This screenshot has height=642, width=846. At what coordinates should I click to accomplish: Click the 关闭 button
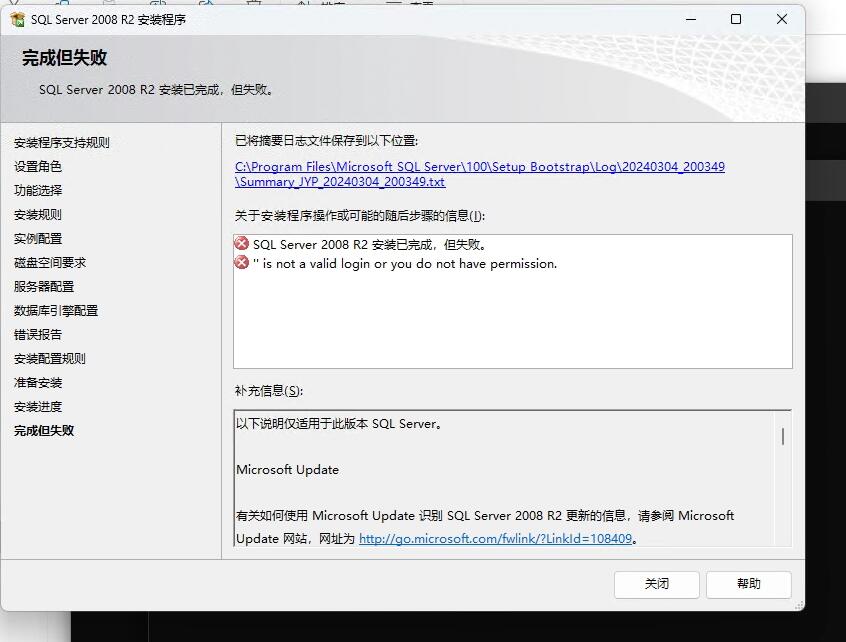656,584
